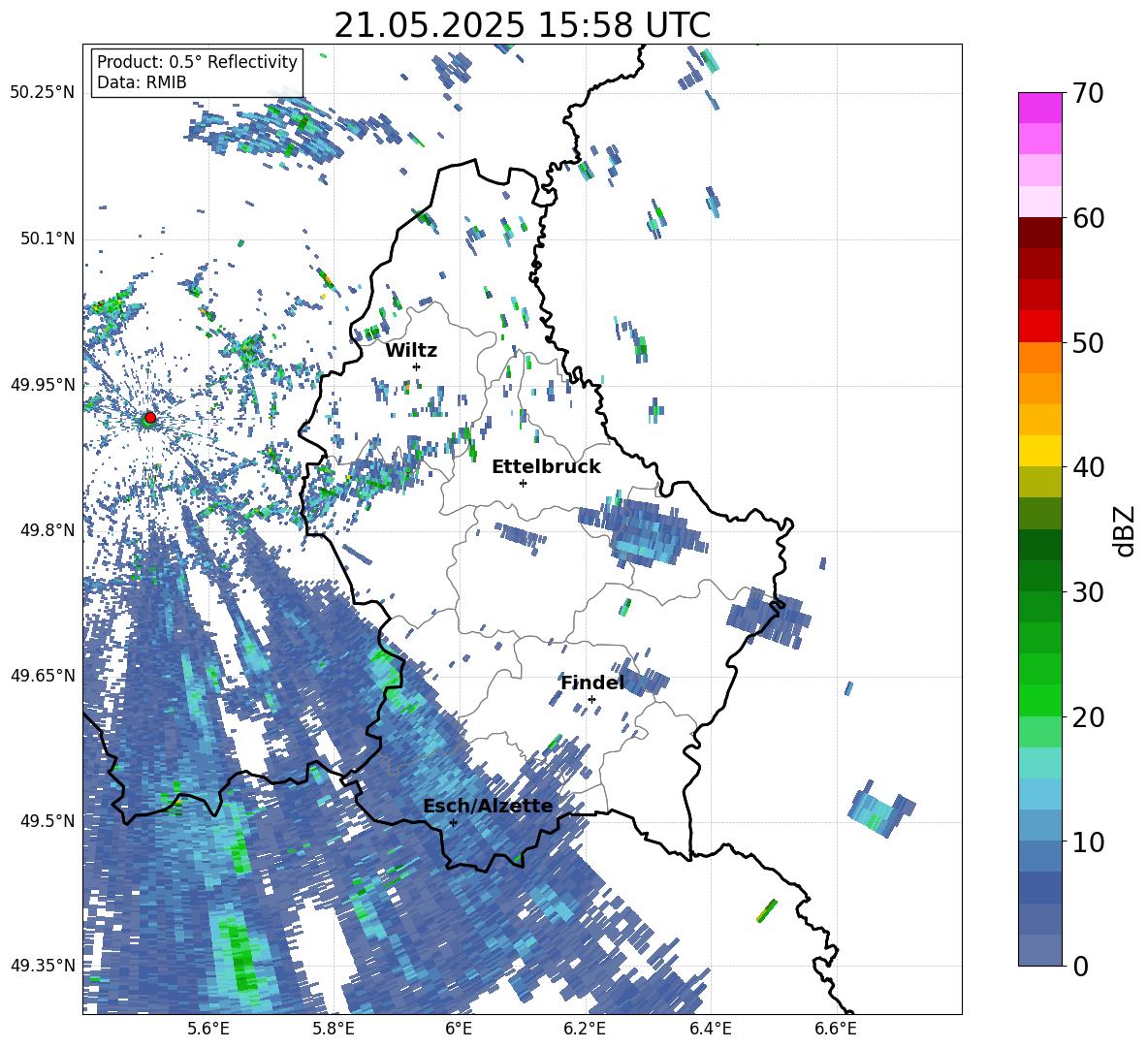The height and width of the screenshot is (1048, 1148).
Task: Click the cross marker under Findel
Action: coord(591,700)
